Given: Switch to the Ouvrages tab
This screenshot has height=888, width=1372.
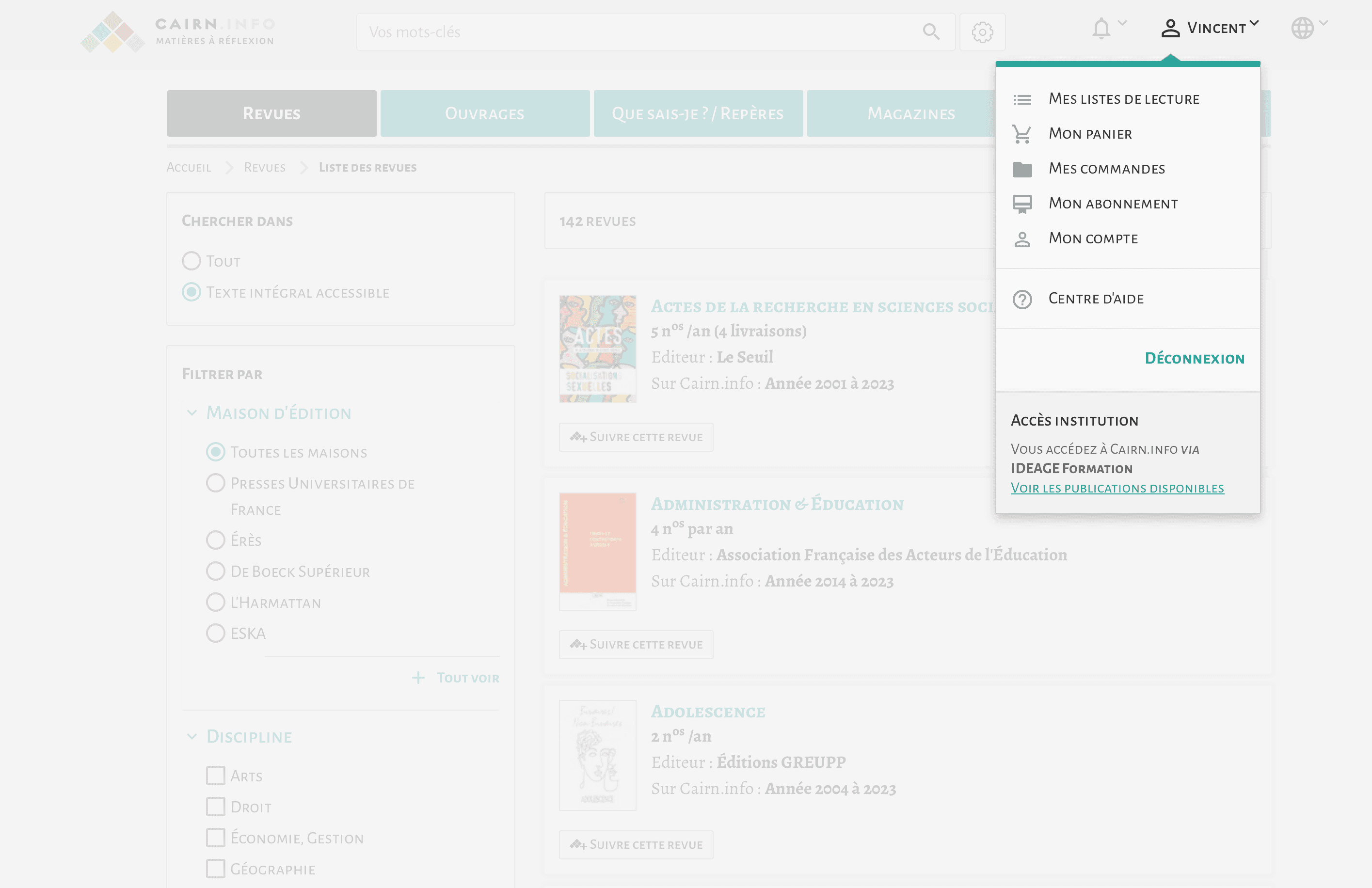Looking at the screenshot, I should (x=484, y=113).
